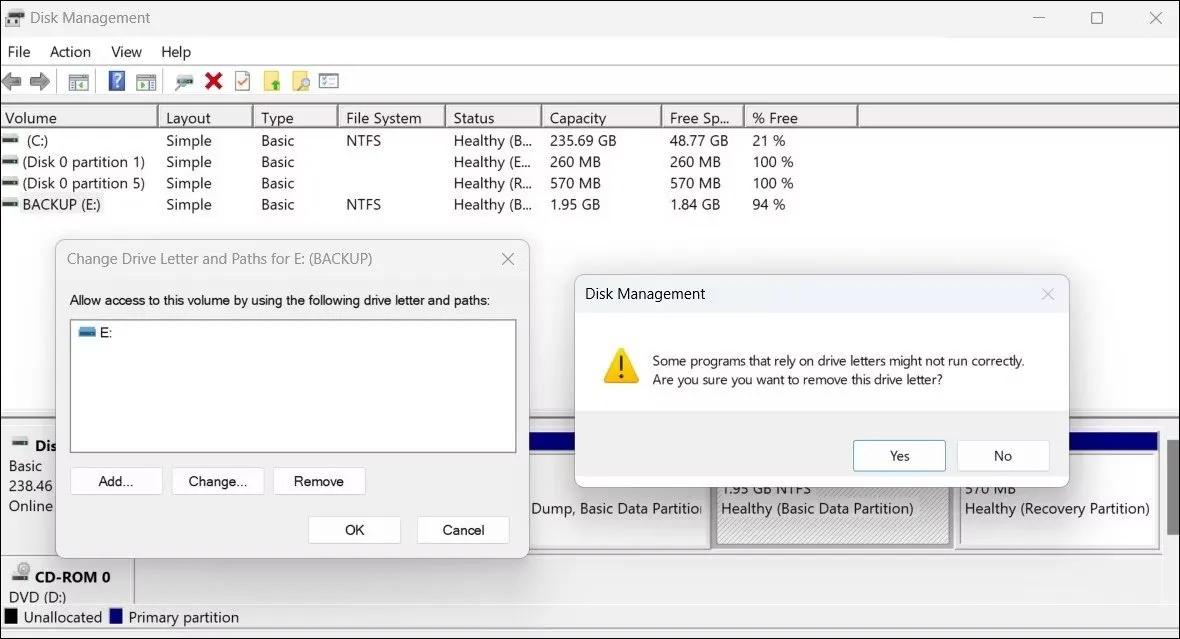Select the BACKUP (E:) volume row
Image resolution: width=1180 pixels, height=639 pixels.
[62, 205]
